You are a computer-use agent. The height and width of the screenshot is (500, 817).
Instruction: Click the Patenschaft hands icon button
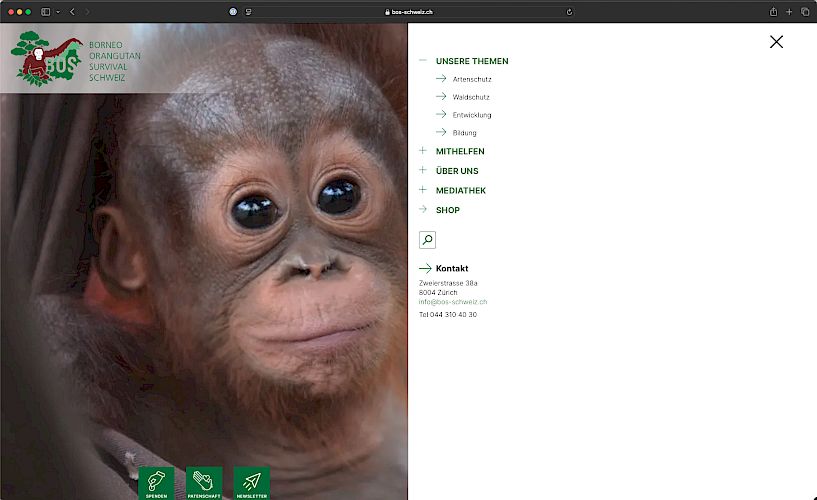click(204, 482)
